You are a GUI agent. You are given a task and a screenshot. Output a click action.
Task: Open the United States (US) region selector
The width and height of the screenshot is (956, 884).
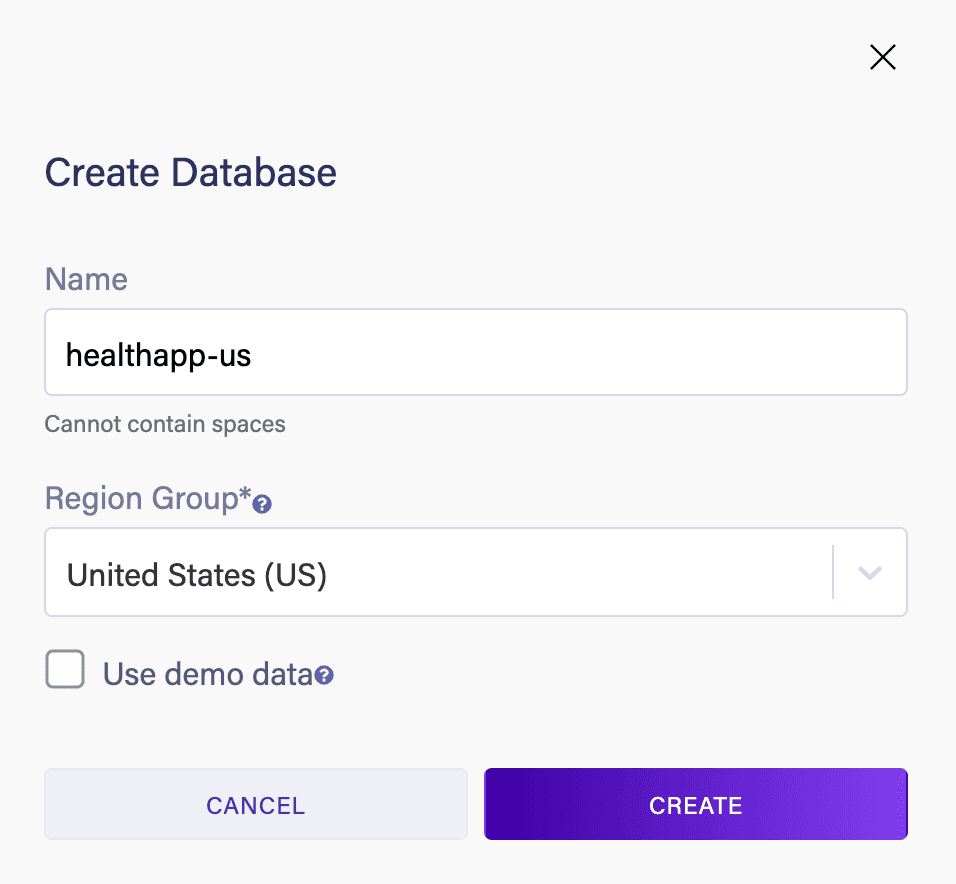[440, 573]
